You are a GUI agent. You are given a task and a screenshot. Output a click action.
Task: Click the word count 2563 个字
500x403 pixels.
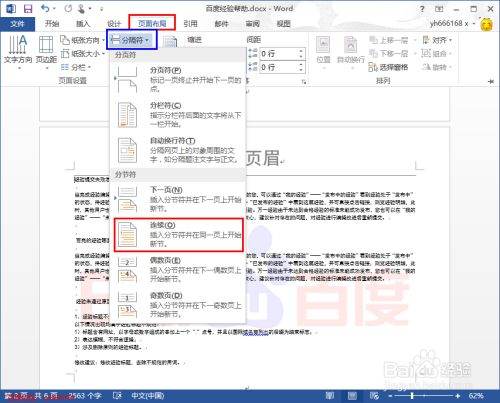point(84,396)
